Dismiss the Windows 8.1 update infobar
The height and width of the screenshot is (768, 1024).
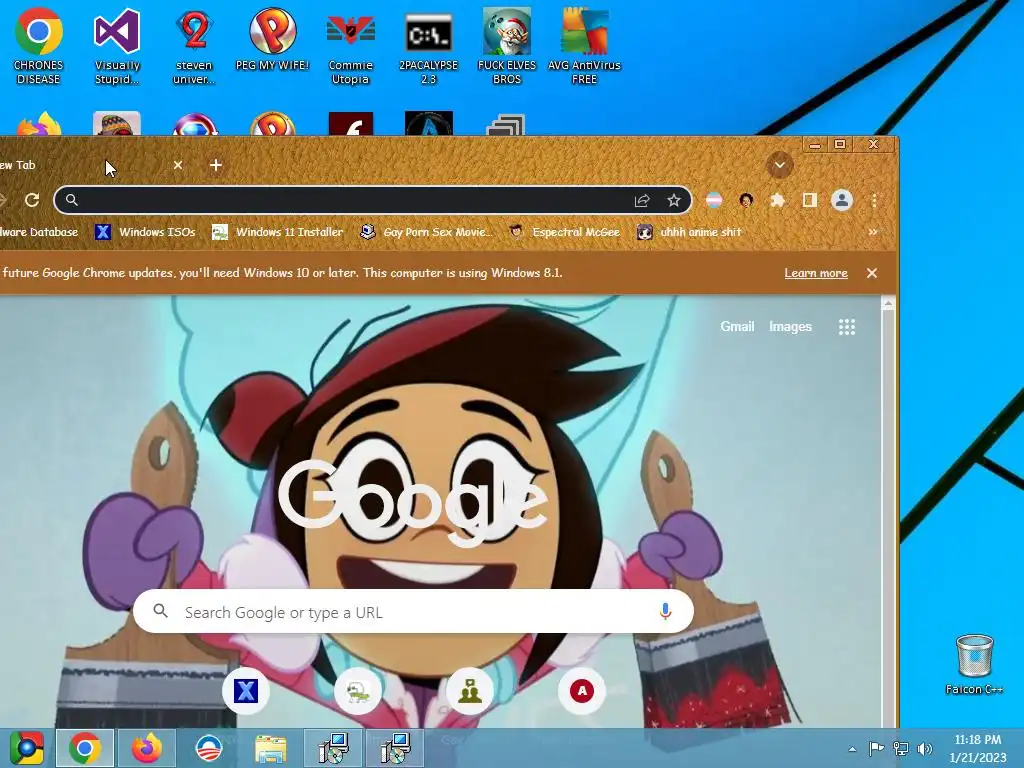click(x=872, y=273)
